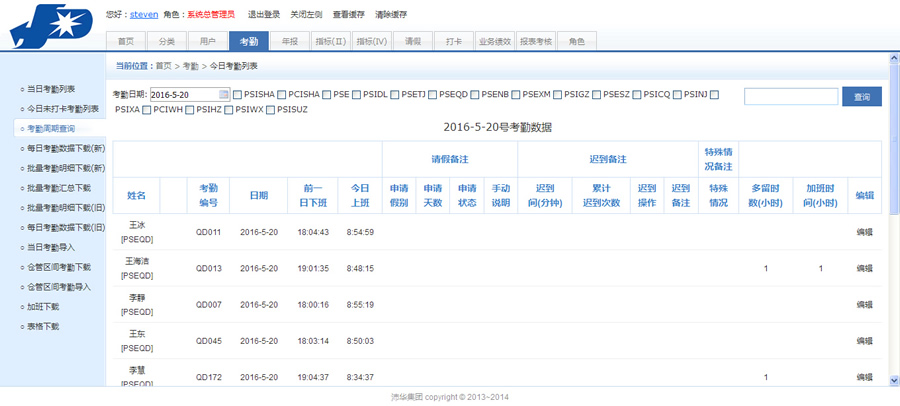The width and height of the screenshot is (900, 406).
Task: Click the scrollbar up arrow
Action: (894, 59)
